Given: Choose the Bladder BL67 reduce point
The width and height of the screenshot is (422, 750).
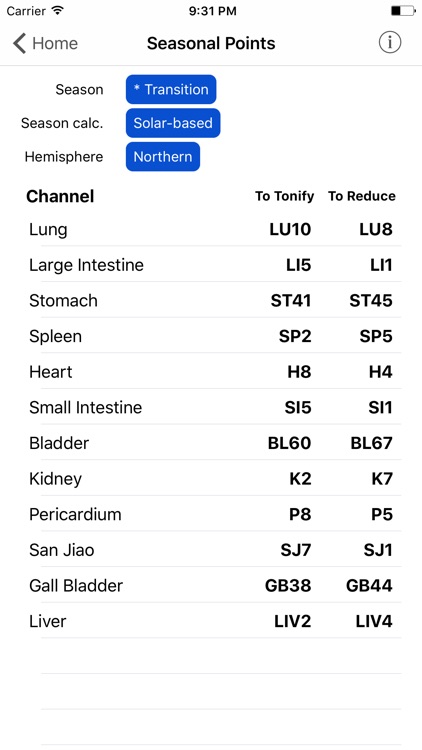Looking at the screenshot, I should coord(371,443).
